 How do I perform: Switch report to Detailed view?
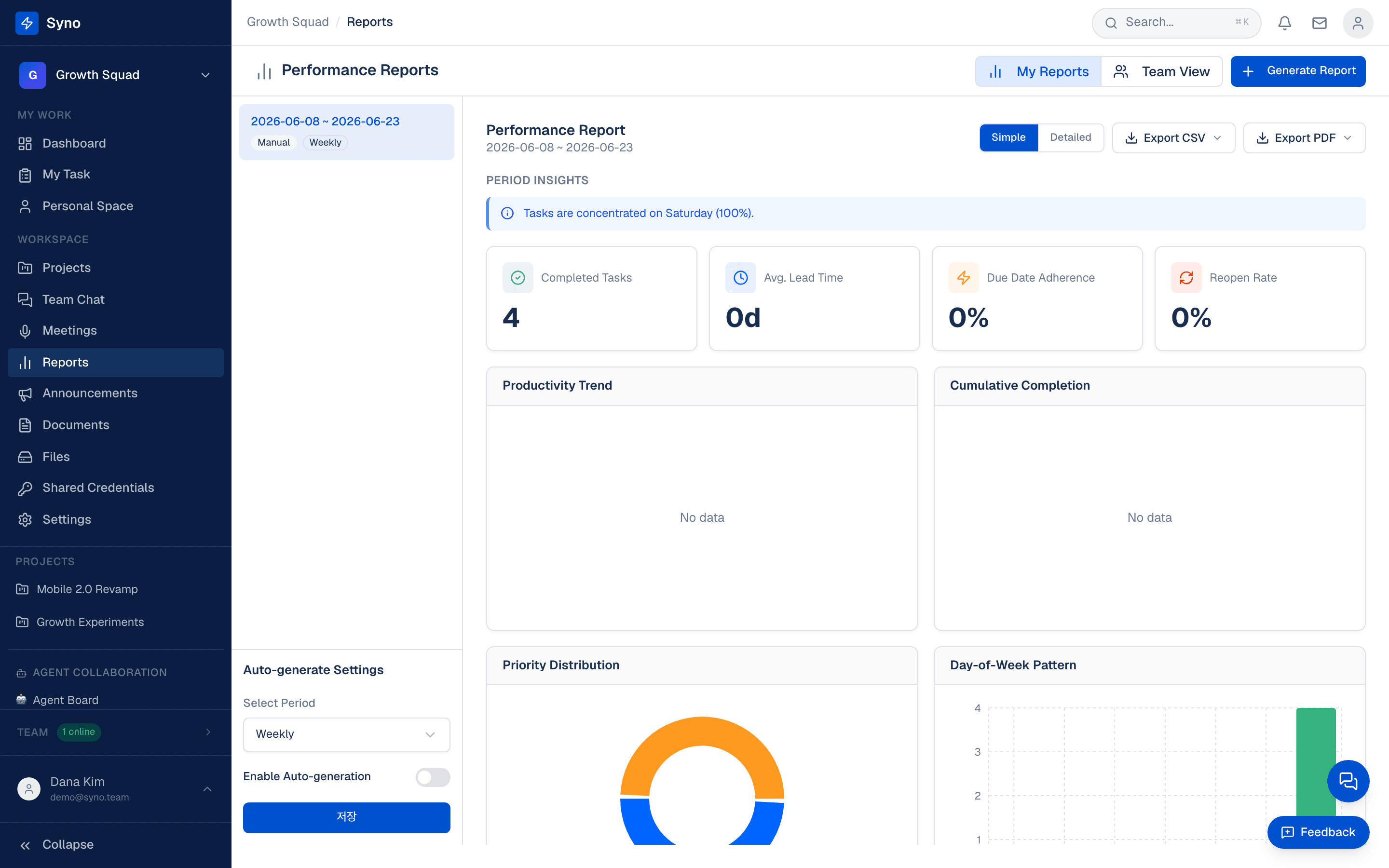(1071, 137)
